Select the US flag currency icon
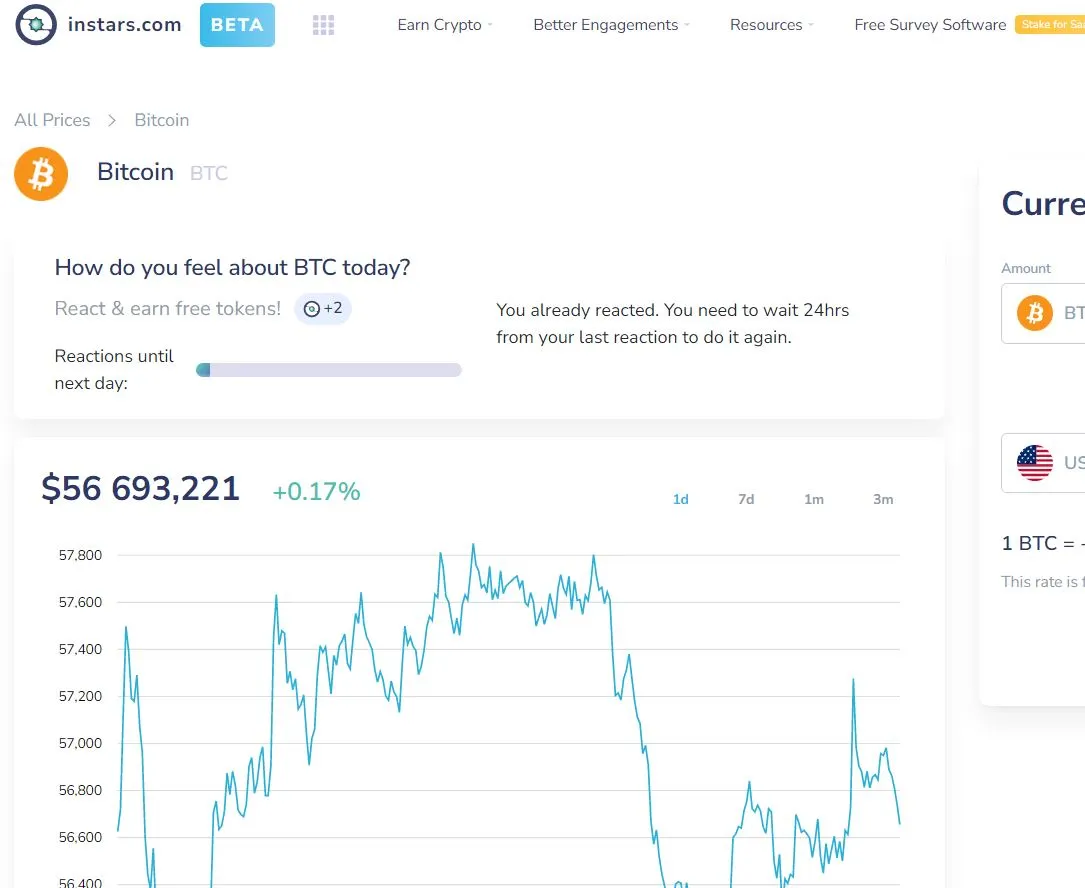Screen dimensions: 1085x888 point(1034,462)
